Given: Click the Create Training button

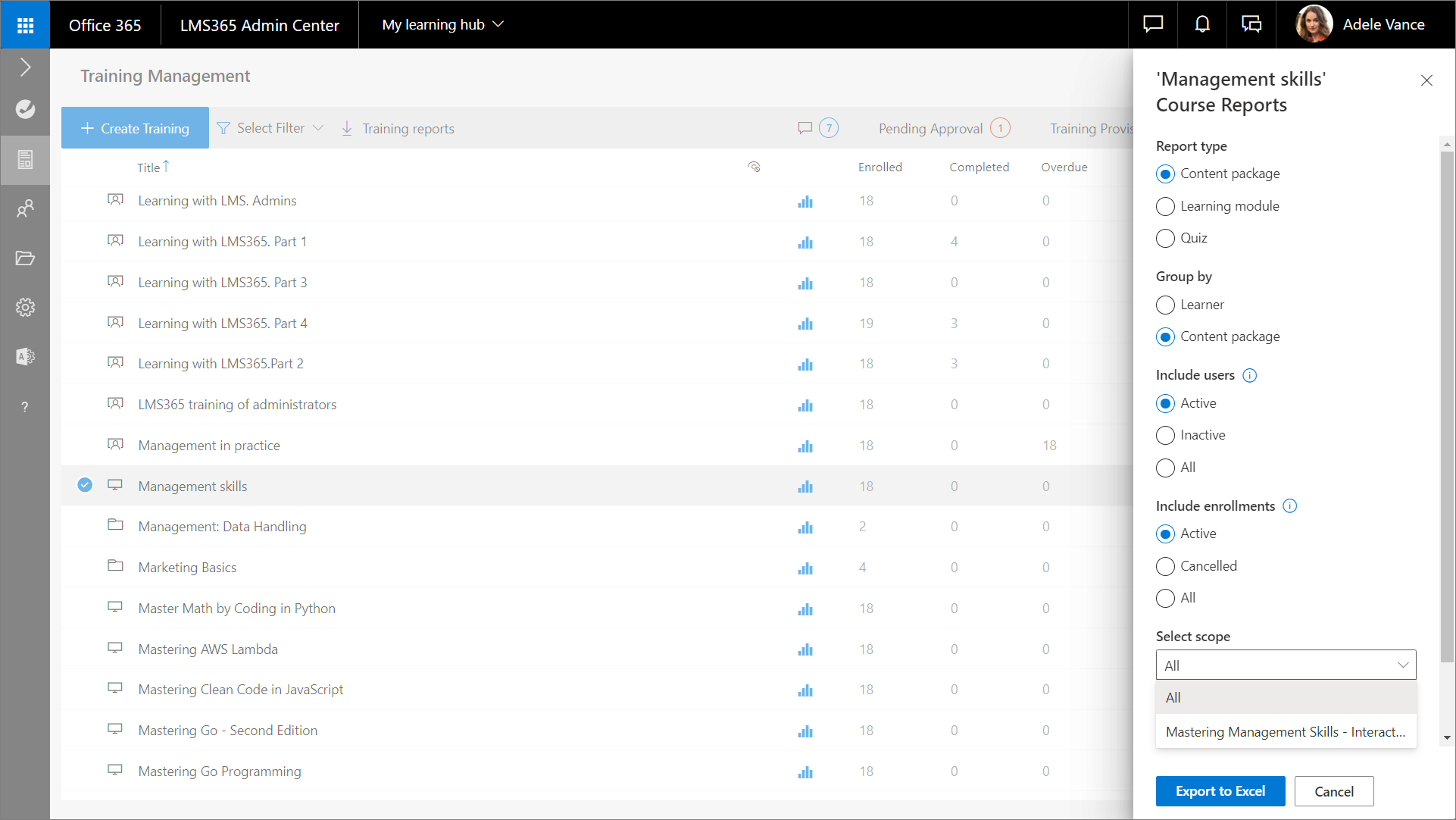Looking at the screenshot, I should tap(135, 128).
